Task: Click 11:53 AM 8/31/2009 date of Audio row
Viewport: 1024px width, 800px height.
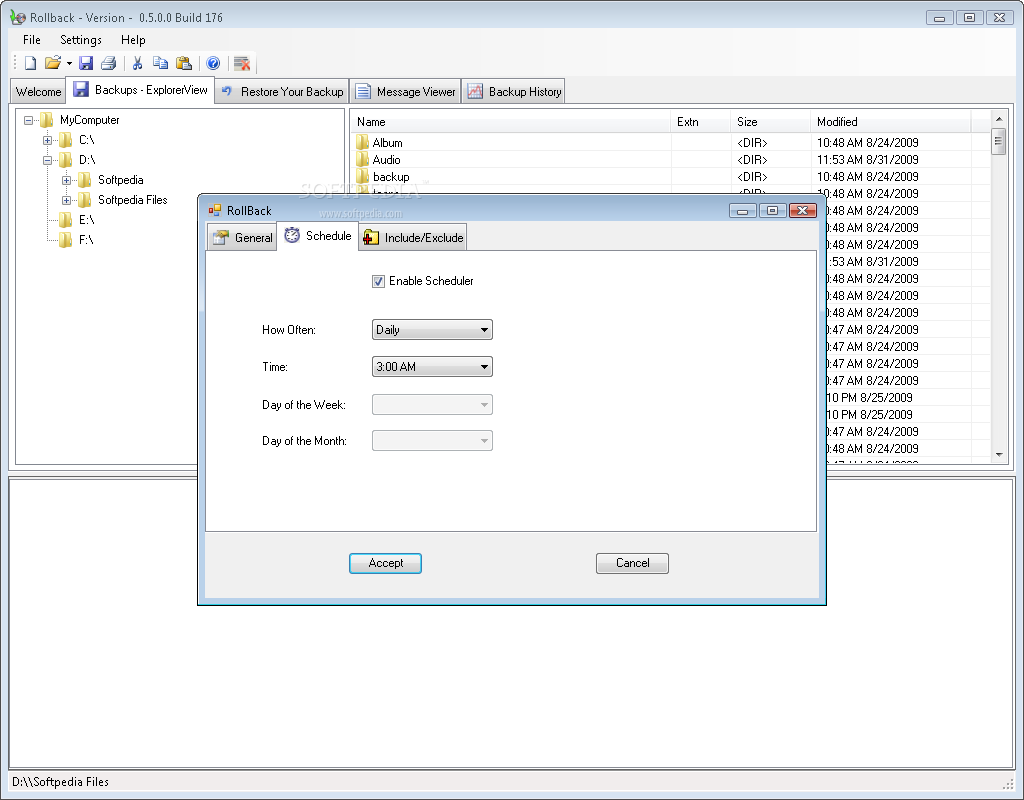Action: click(x=867, y=160)
